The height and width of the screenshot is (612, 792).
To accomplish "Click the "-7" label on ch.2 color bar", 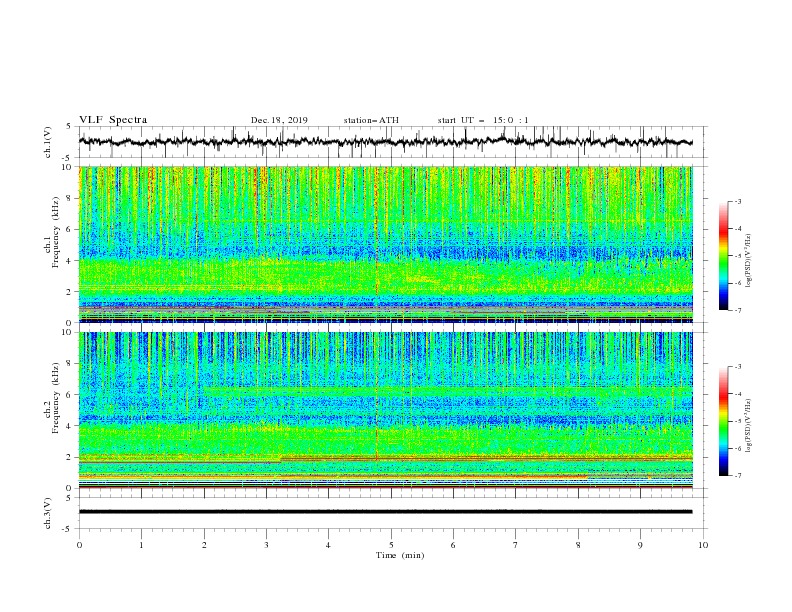I will coord(737,475).
